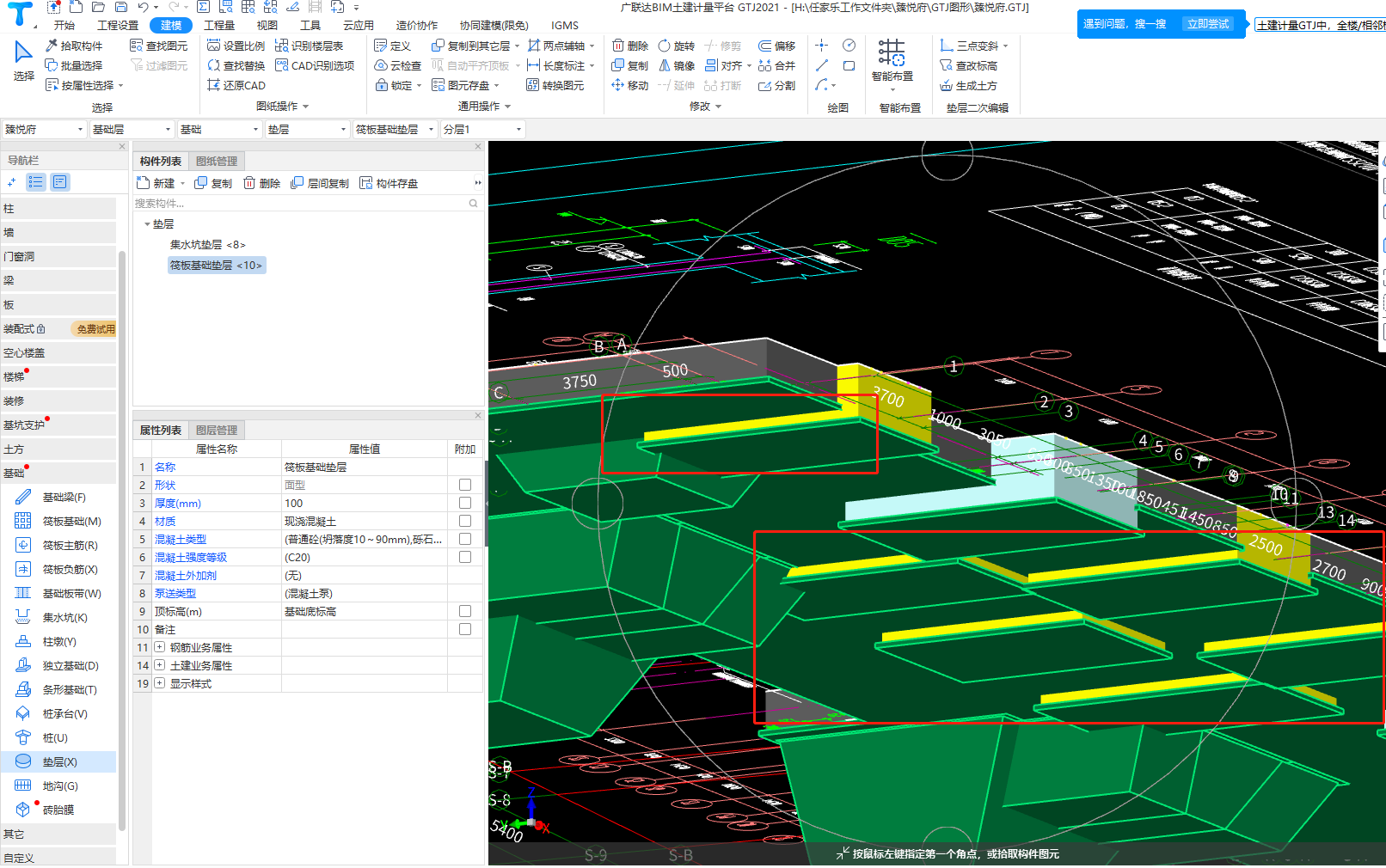Click the 选择 select arrow tool
The image size is (1386, 868).
tap(23, 60)
